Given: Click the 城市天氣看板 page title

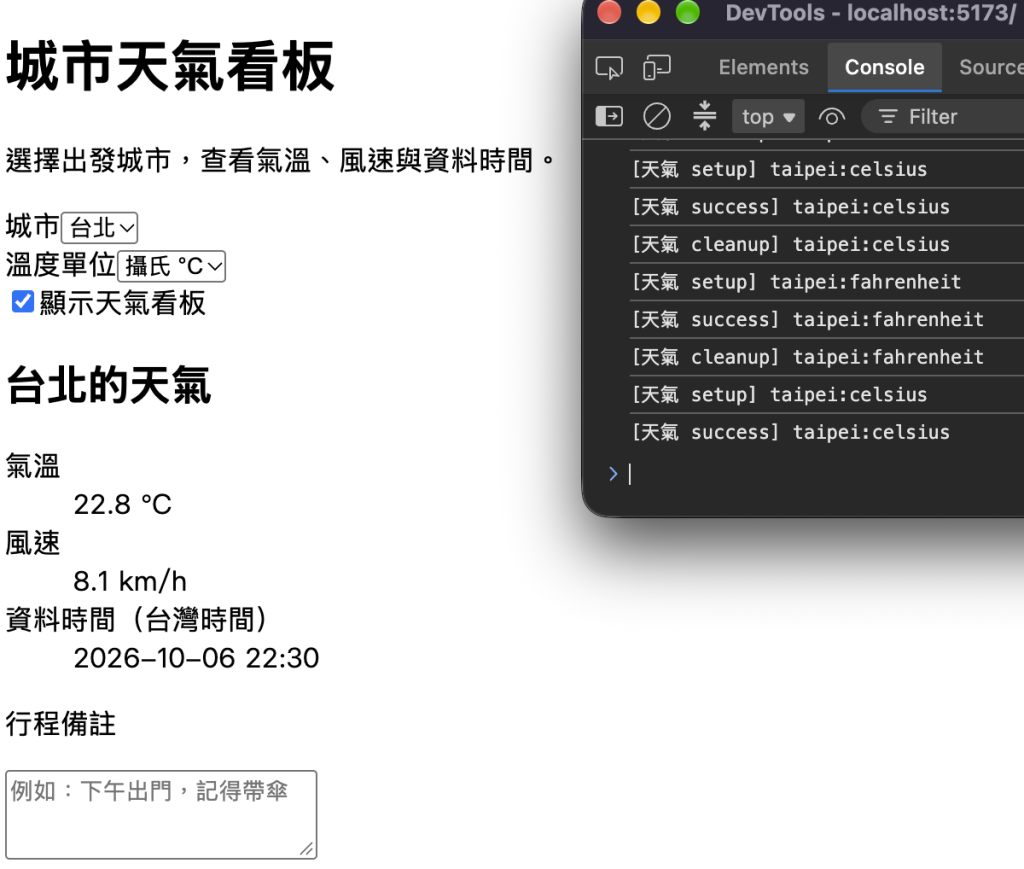Looking at the screenshot, I should pyautogui.click(x=170, y=66).
